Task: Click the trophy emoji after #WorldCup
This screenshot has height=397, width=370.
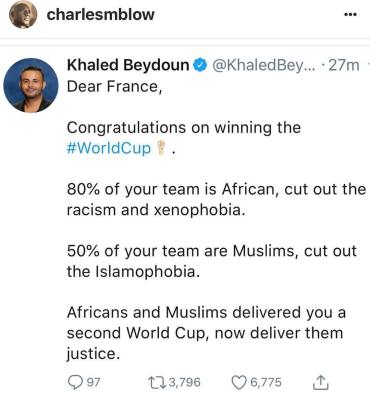Action: (x=161, y=148)
